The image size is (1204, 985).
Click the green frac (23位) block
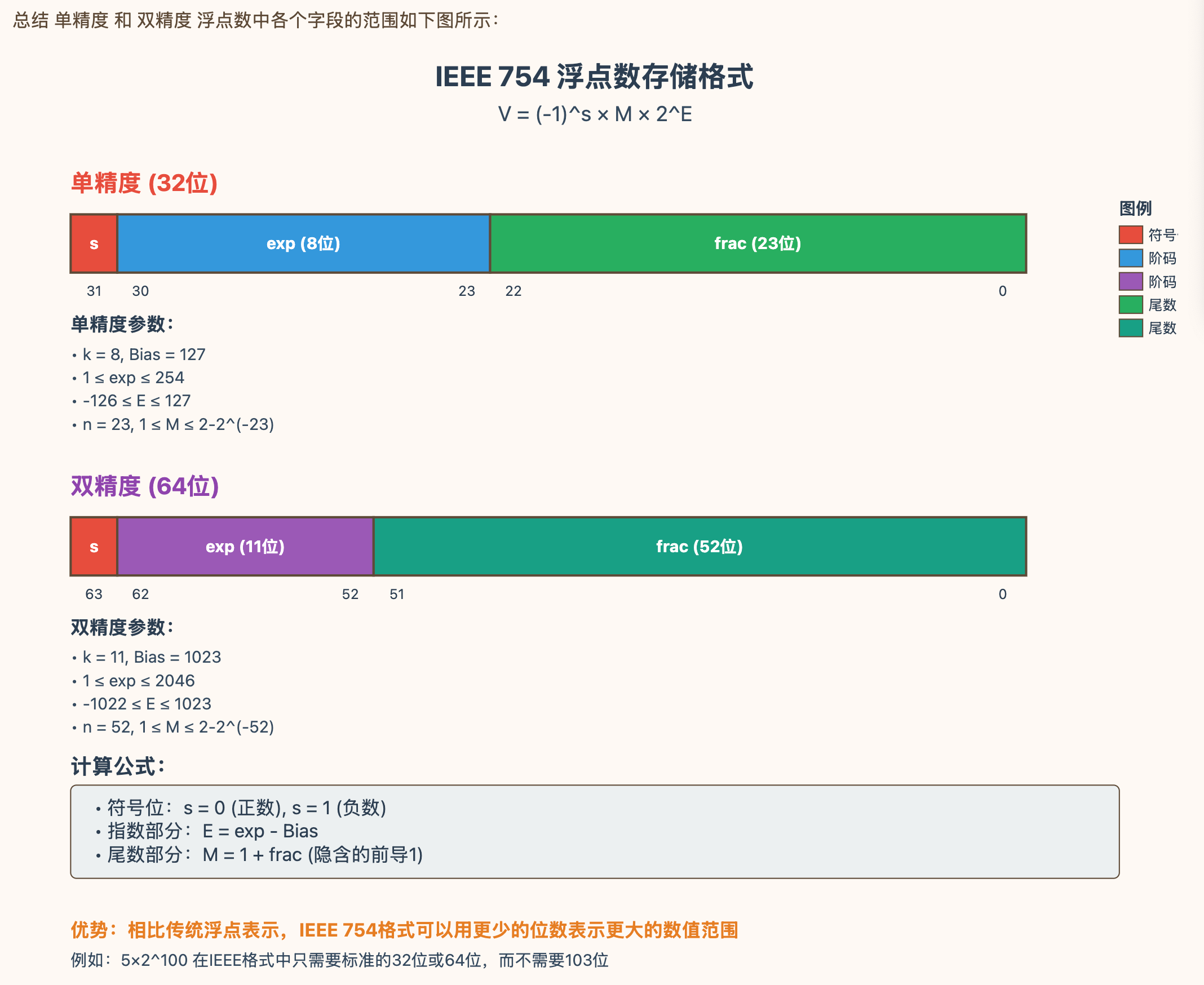pos(758,244)
